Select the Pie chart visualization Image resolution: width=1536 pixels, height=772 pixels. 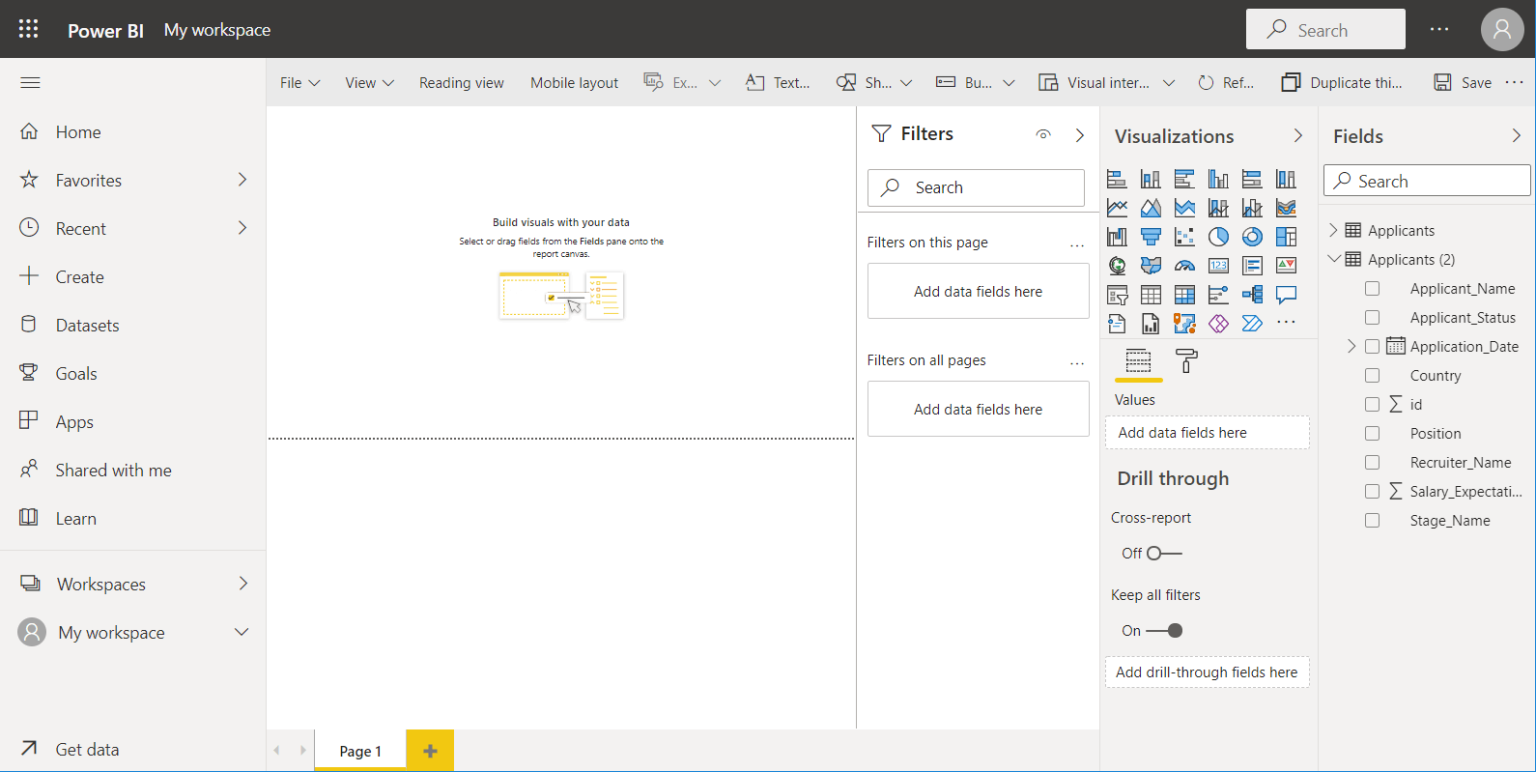tap(1219, 236)
